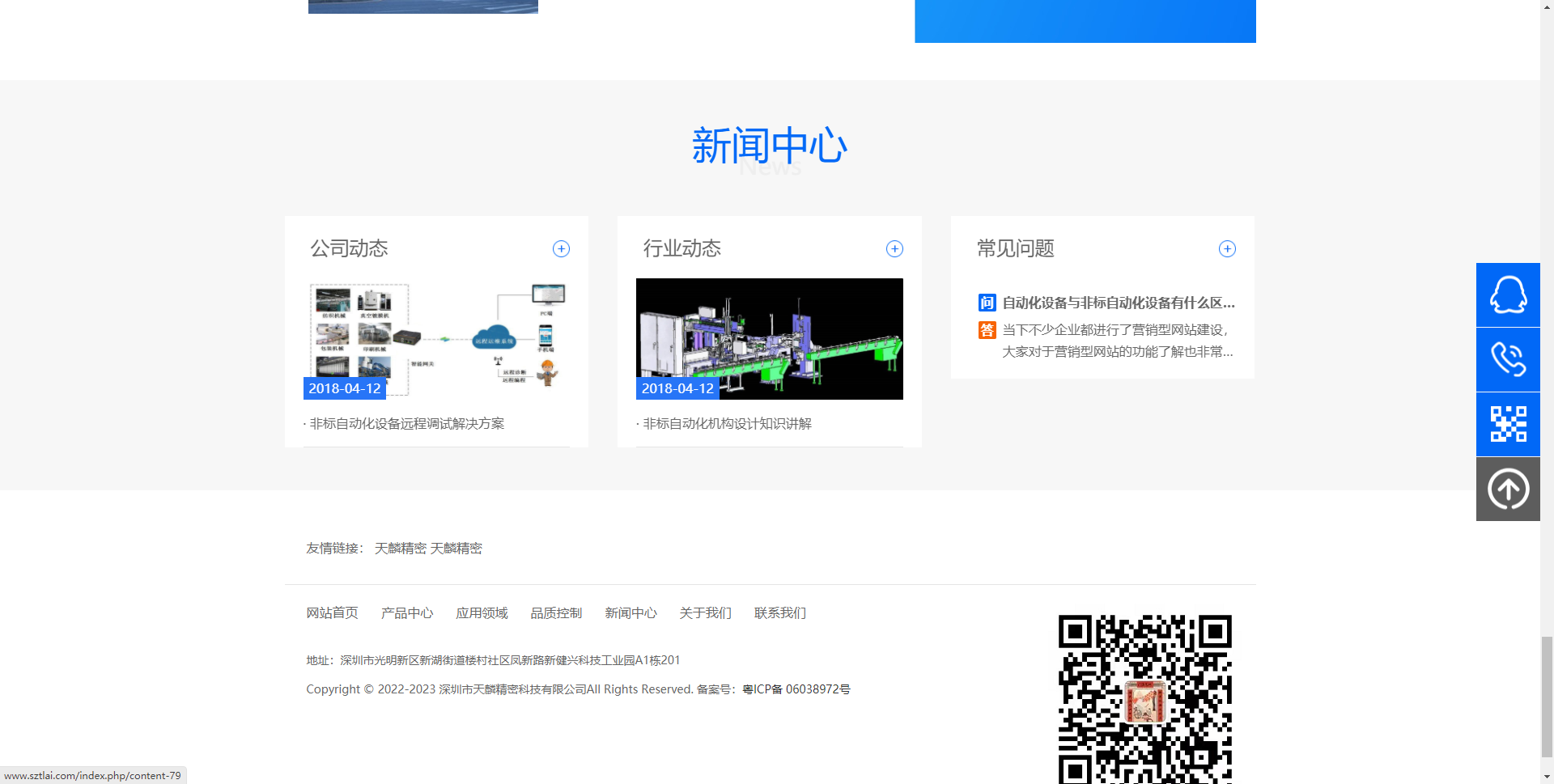Click the back-to-top arrow icon
The height and width of the screenshot is (784, 1554).
point(1507,488)
